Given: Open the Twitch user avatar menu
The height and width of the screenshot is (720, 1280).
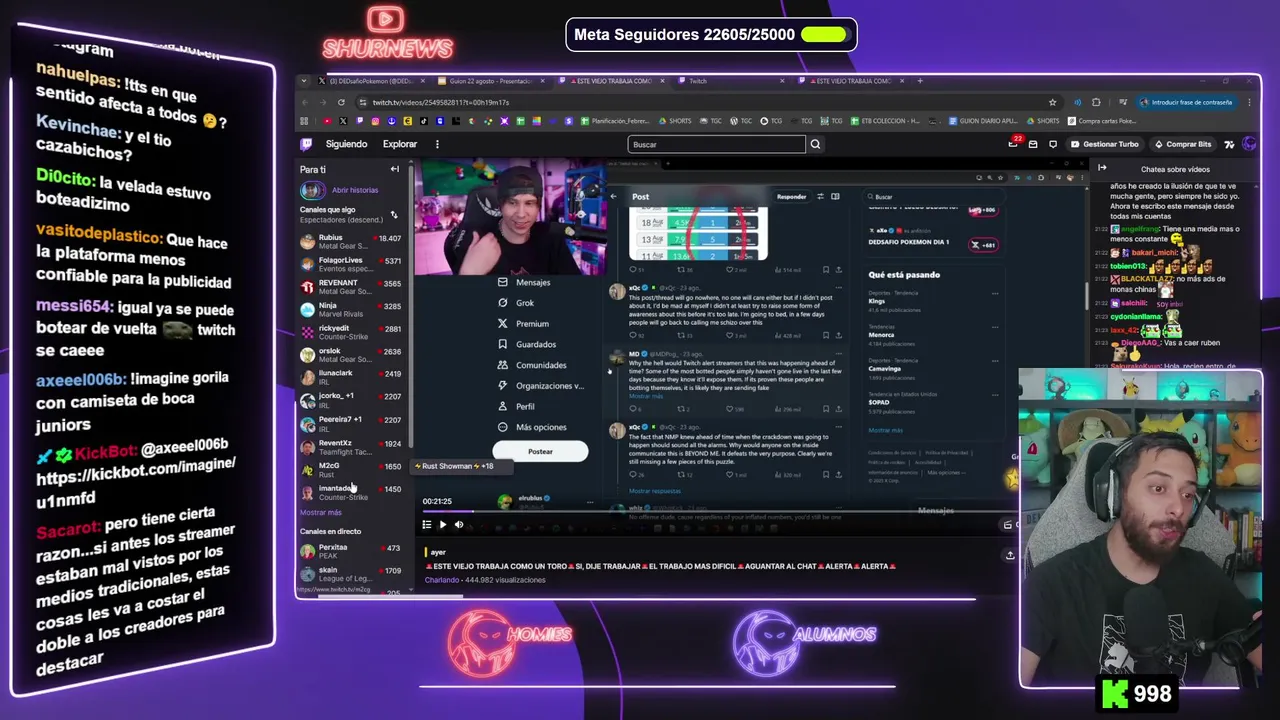Looking at the screenshot, I should pyautogui.click(x=1249, y=144).
